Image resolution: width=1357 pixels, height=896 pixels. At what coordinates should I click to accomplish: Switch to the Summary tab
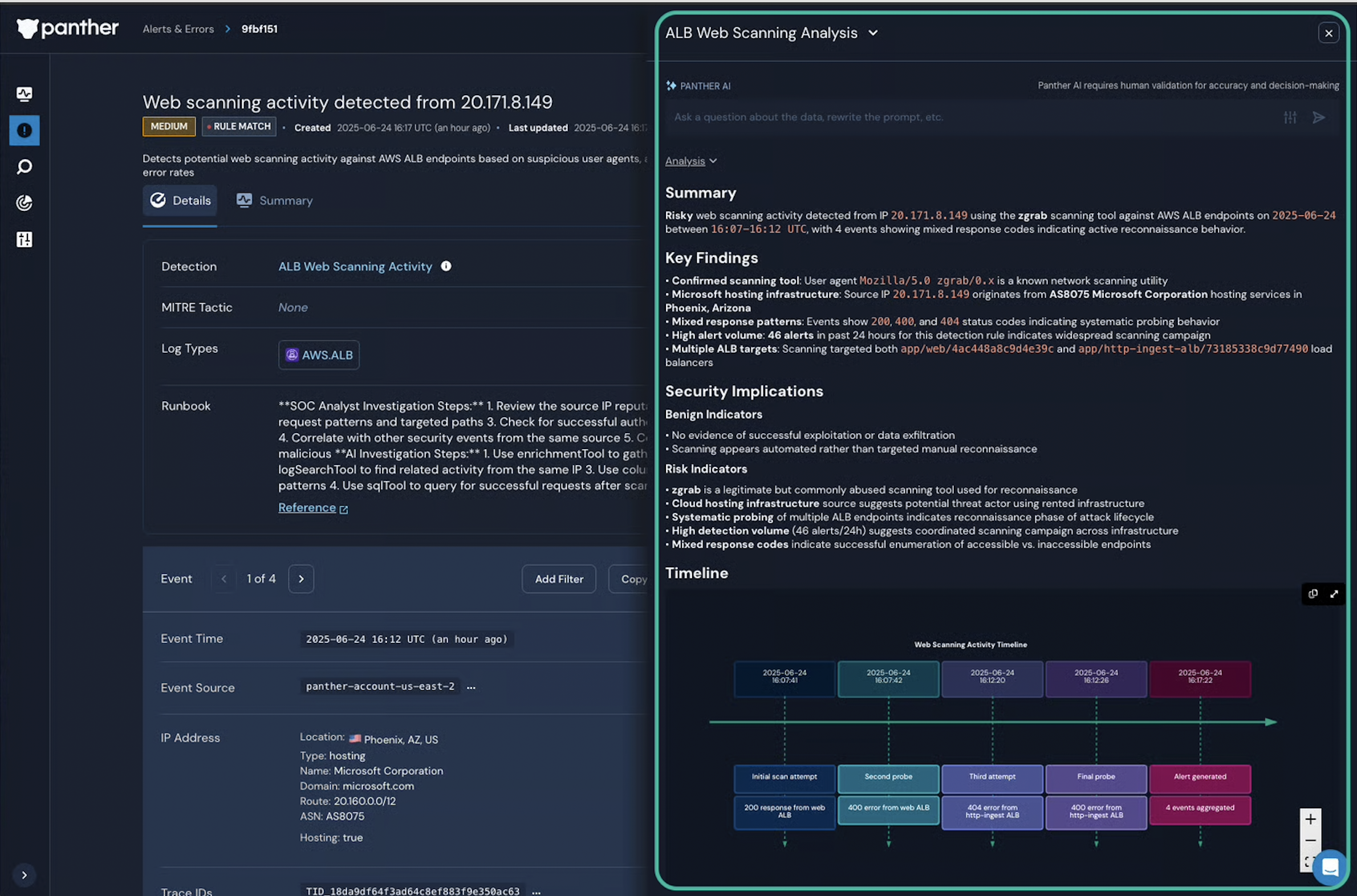pyautogui.click(x=275, y=201)
